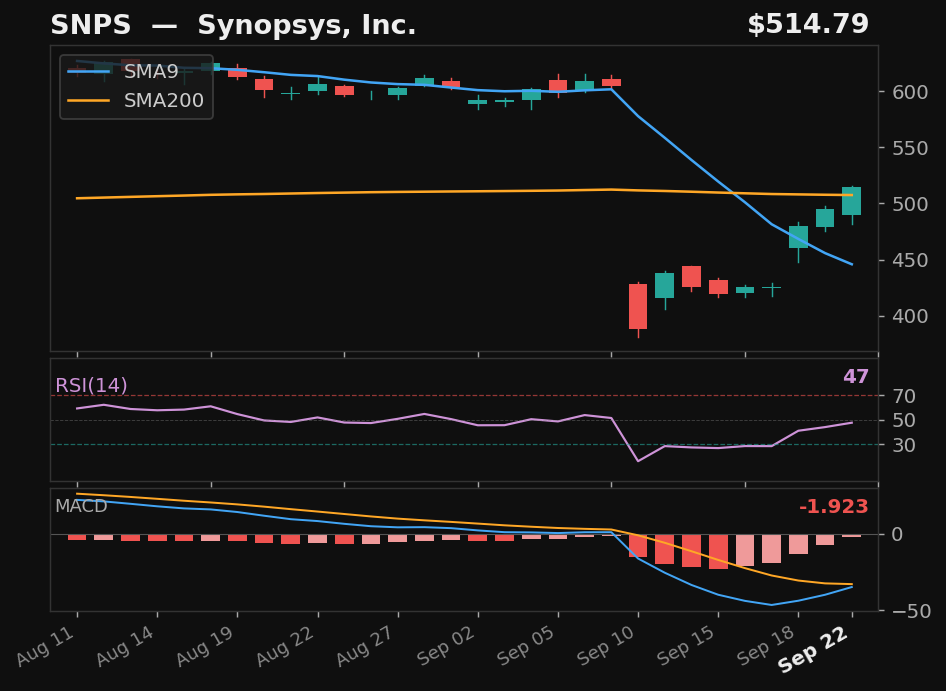The height and width of the screenshot is (691, 946).
Task: Click the Aug 14 date label
Action: coord(126,646)
